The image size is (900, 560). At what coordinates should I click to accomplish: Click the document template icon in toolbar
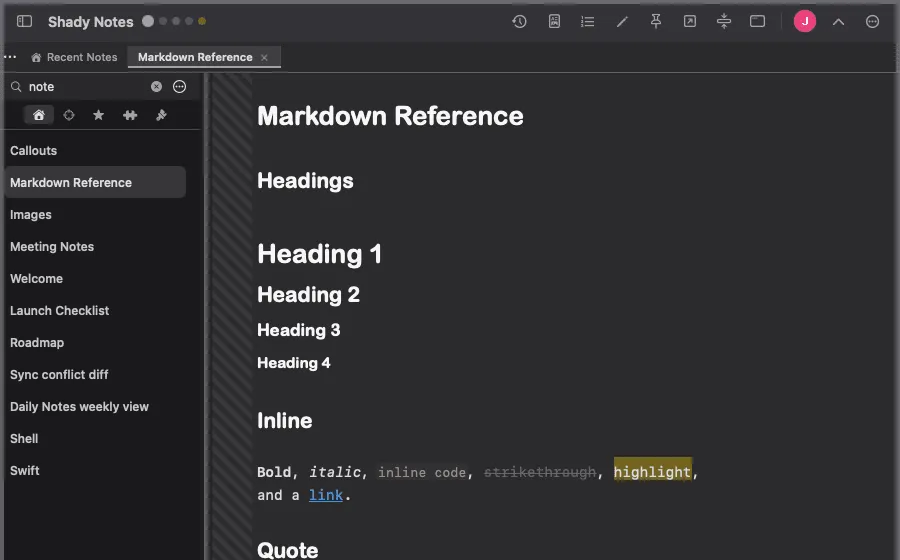(x=554, y=22)
